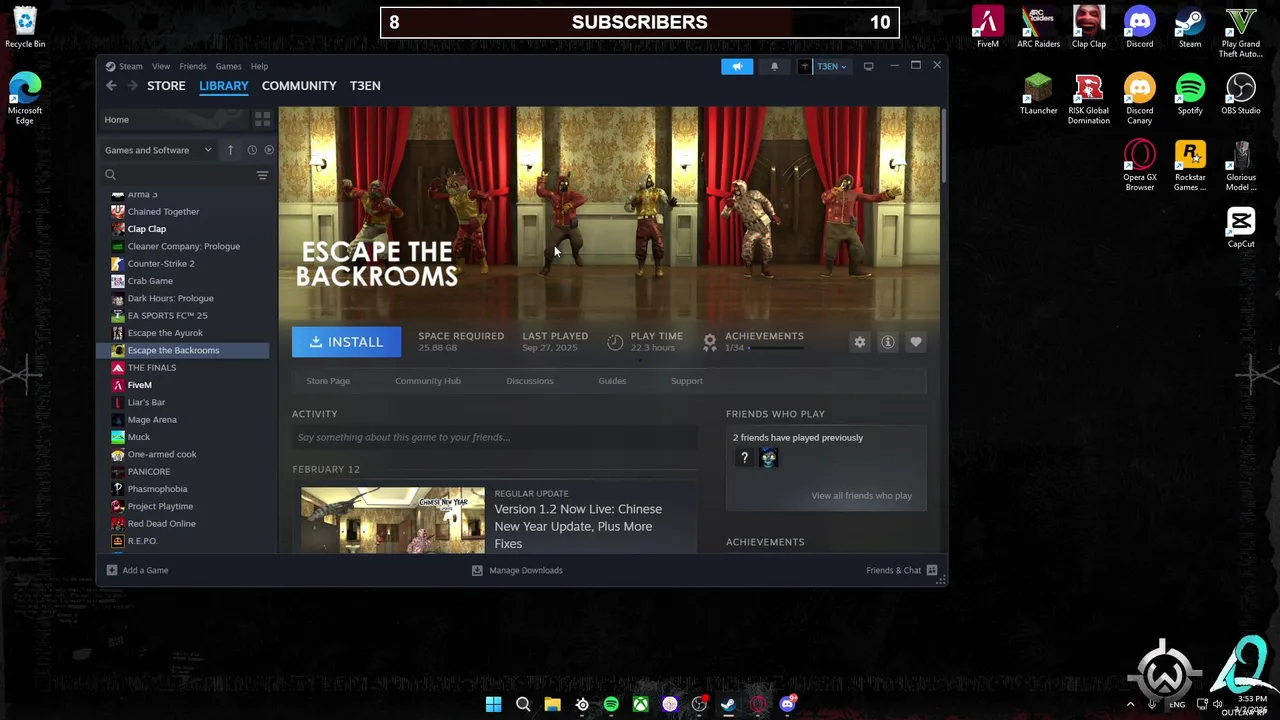This screenshot has width=1280, height=720.
Task: Open the Help menu
Action: click(259, 66)
